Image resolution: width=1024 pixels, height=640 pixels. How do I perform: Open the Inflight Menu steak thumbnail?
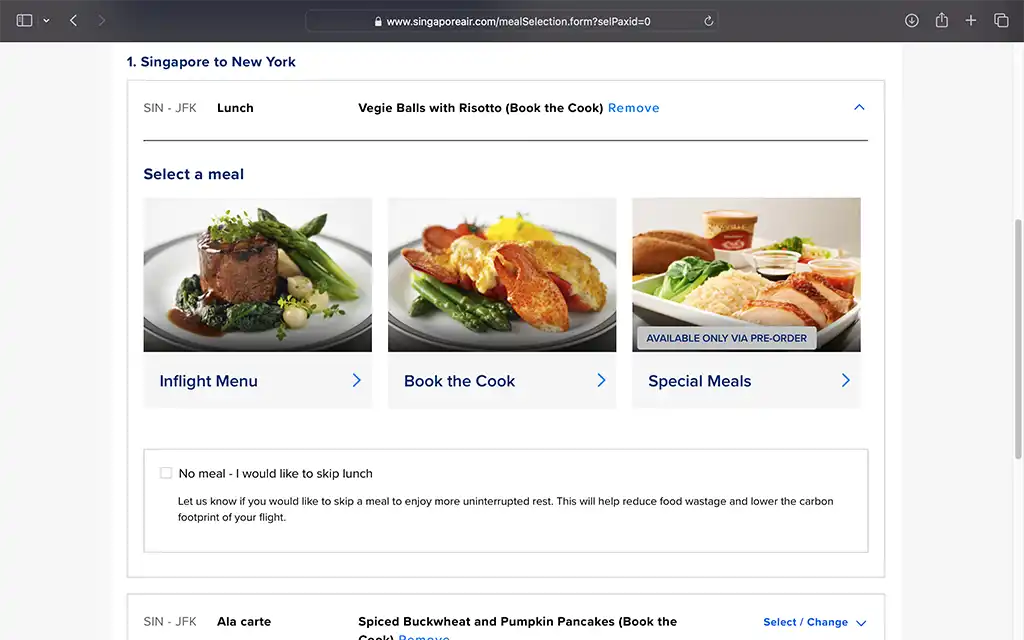[258, 275]
